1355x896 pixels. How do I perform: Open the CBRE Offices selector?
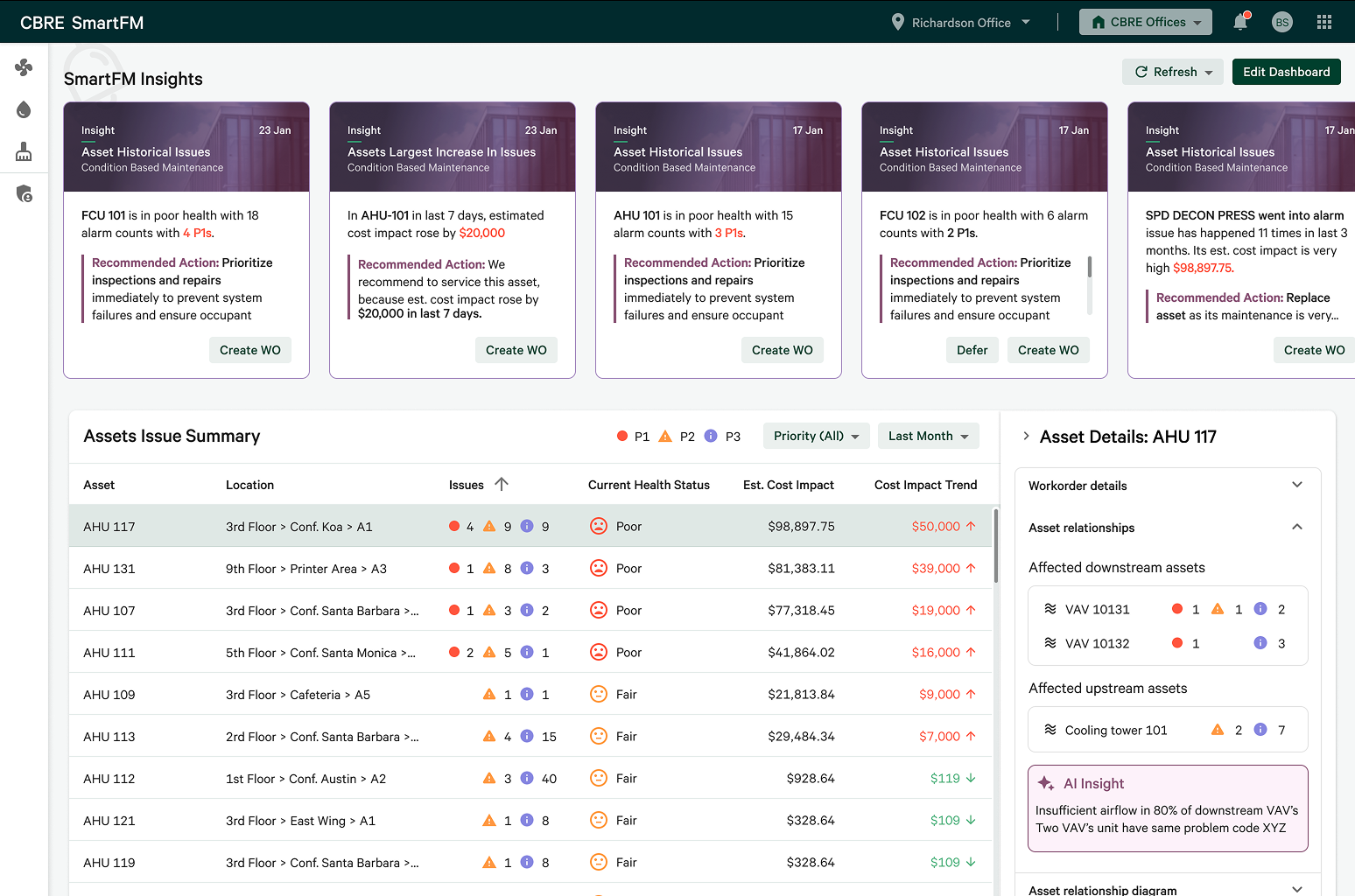[1145, 22]
